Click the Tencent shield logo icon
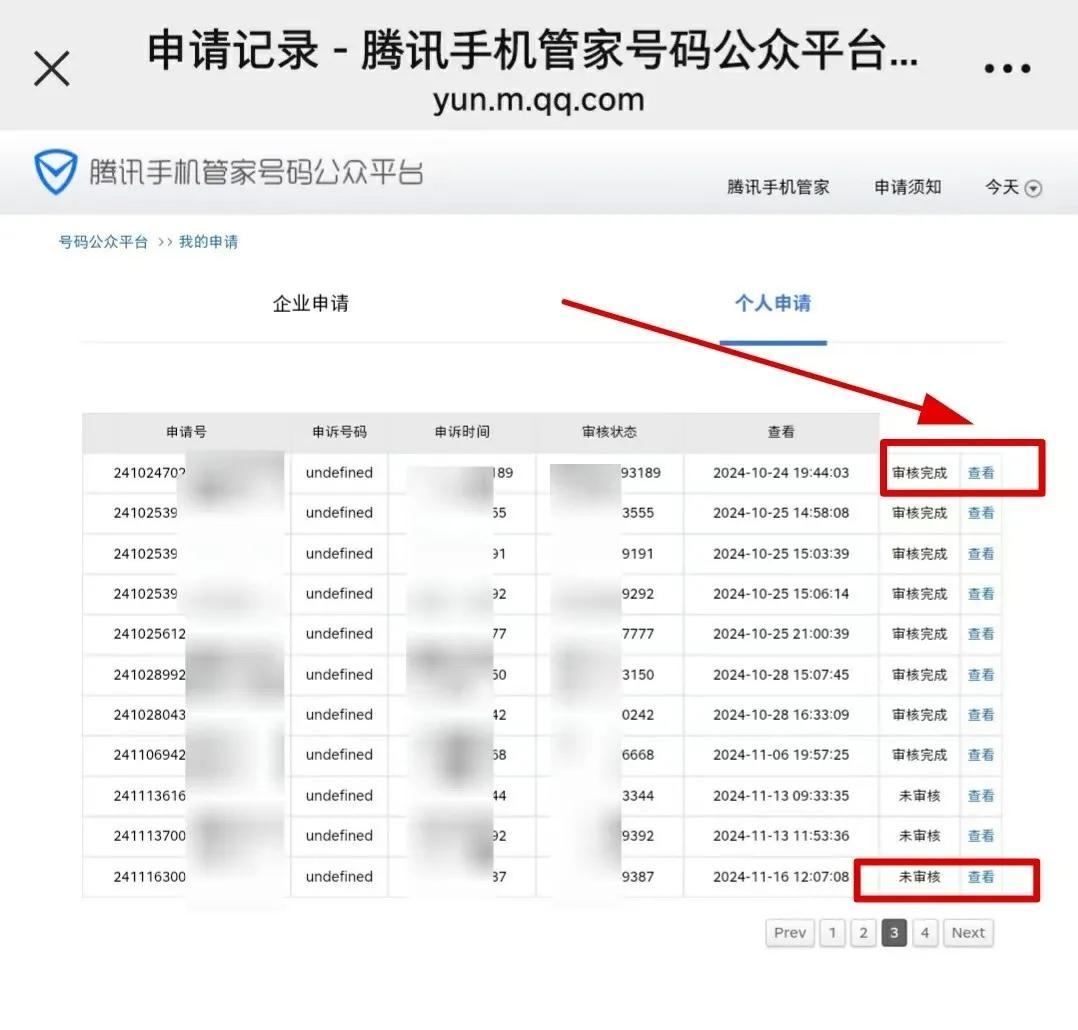1078x1030 pixels. pos(56,171)
